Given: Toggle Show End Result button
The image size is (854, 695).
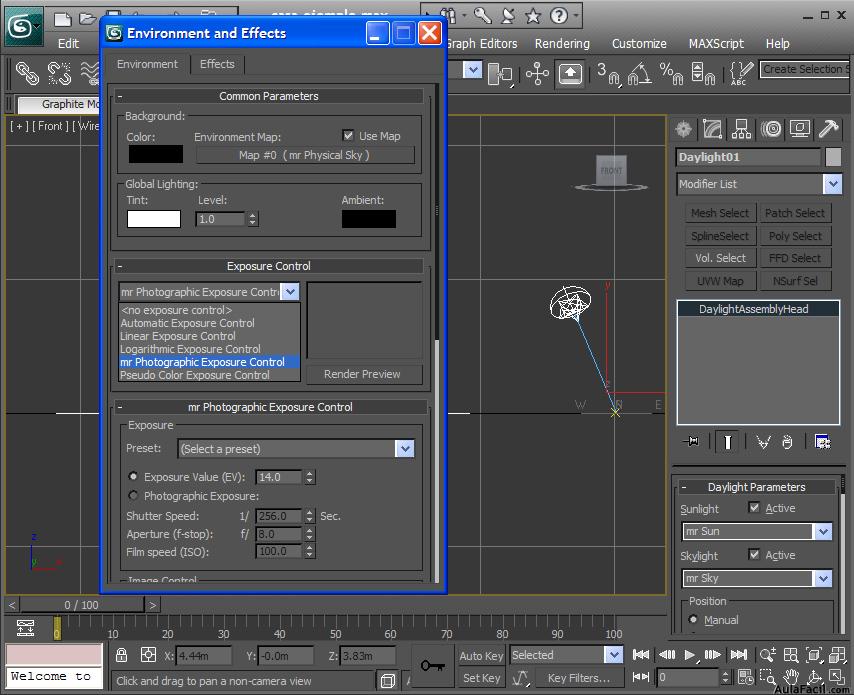Looking at the screenshot, I should pos(728,441).
